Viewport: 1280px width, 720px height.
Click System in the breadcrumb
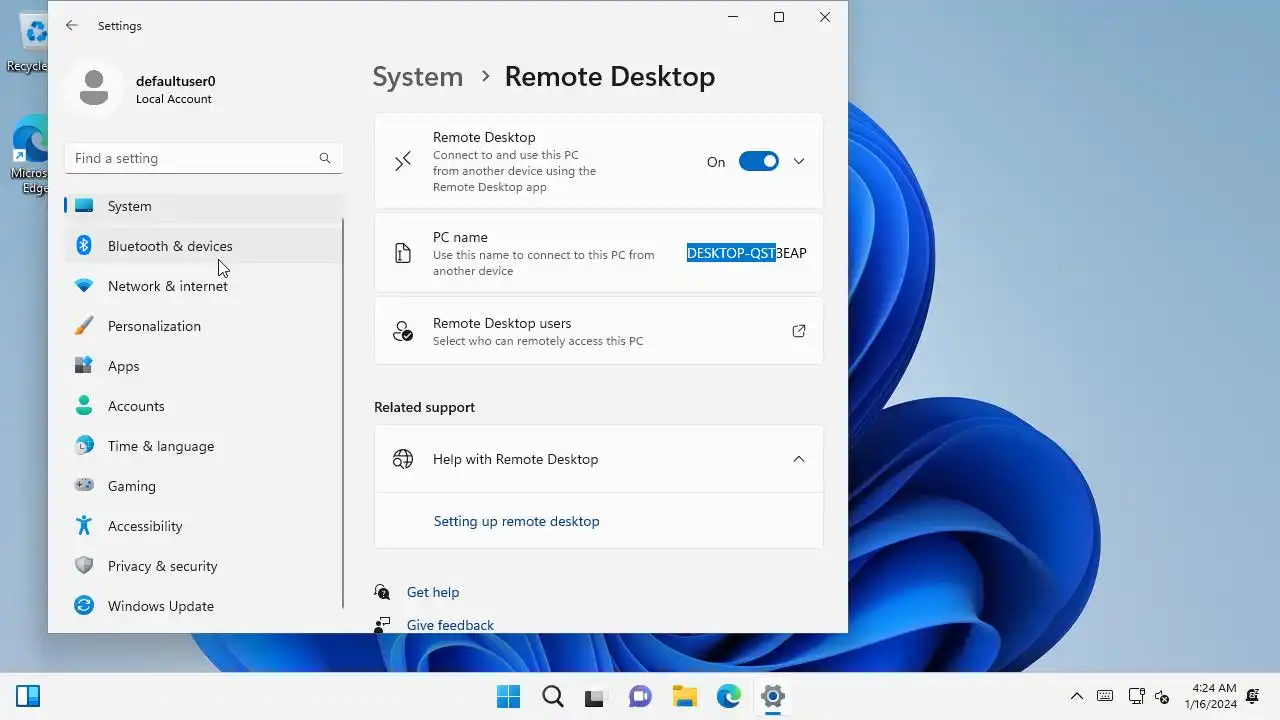(418, 77)
